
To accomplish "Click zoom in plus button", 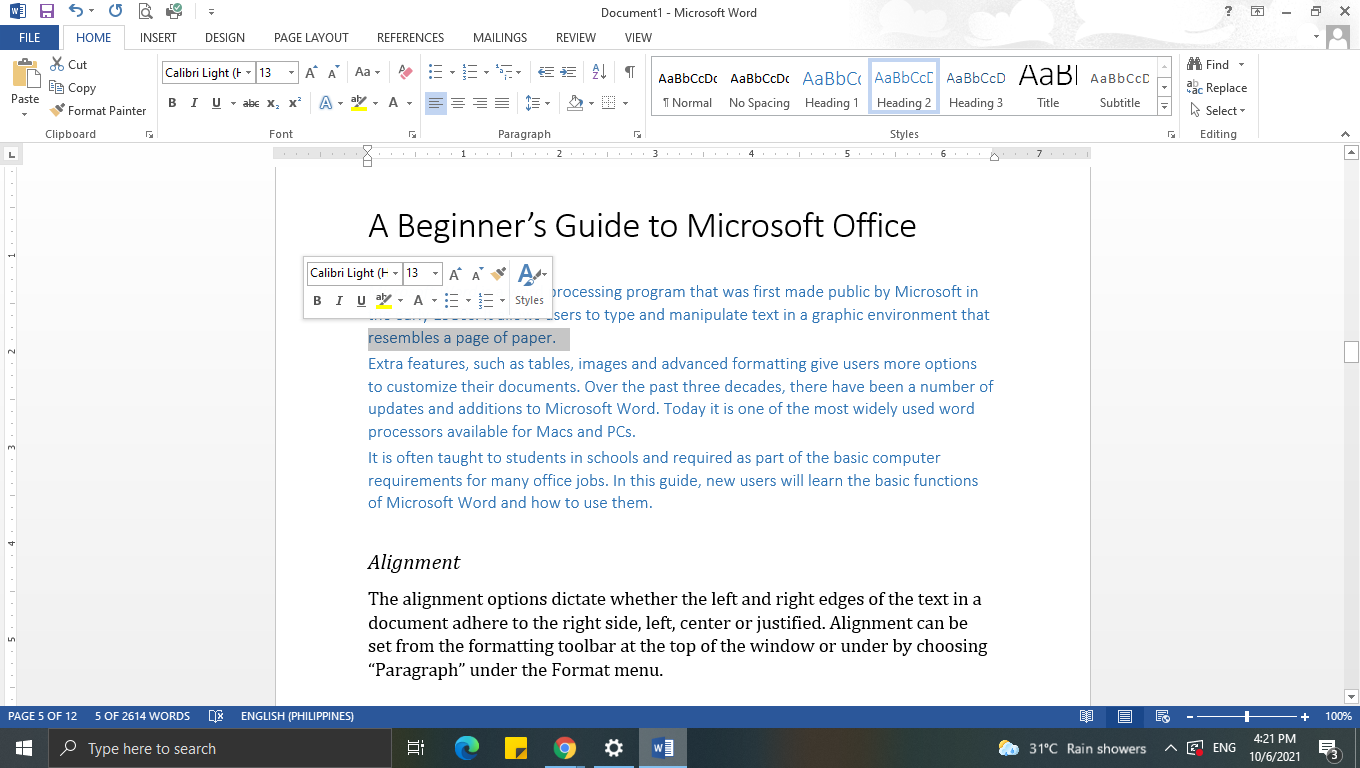I will (x=1305, y=716).
